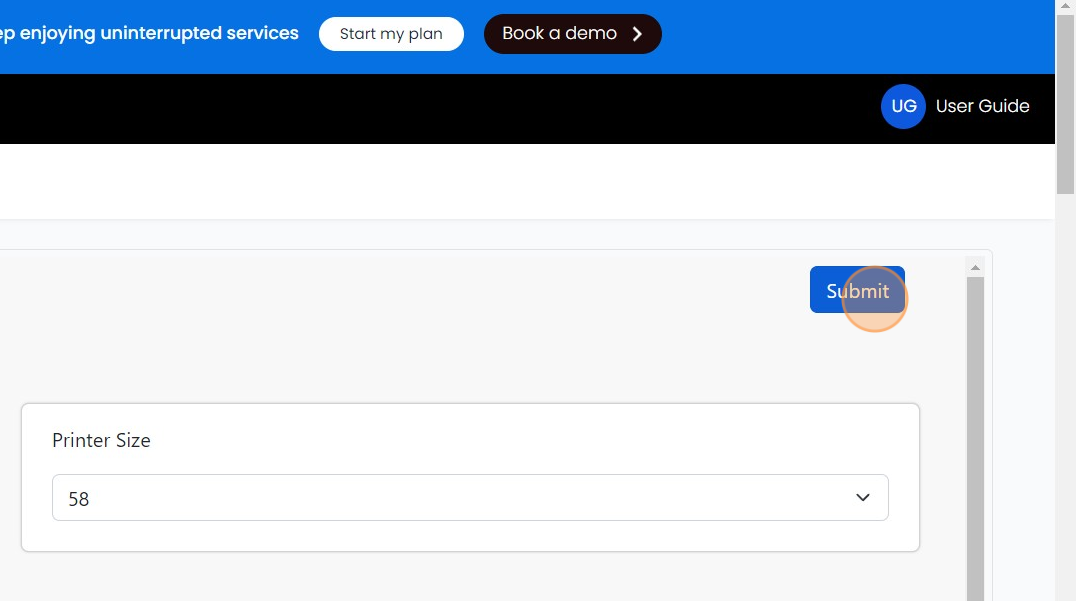Open the Book a demo link
This screenshot has height=601, width=1076.
point(560,34)
